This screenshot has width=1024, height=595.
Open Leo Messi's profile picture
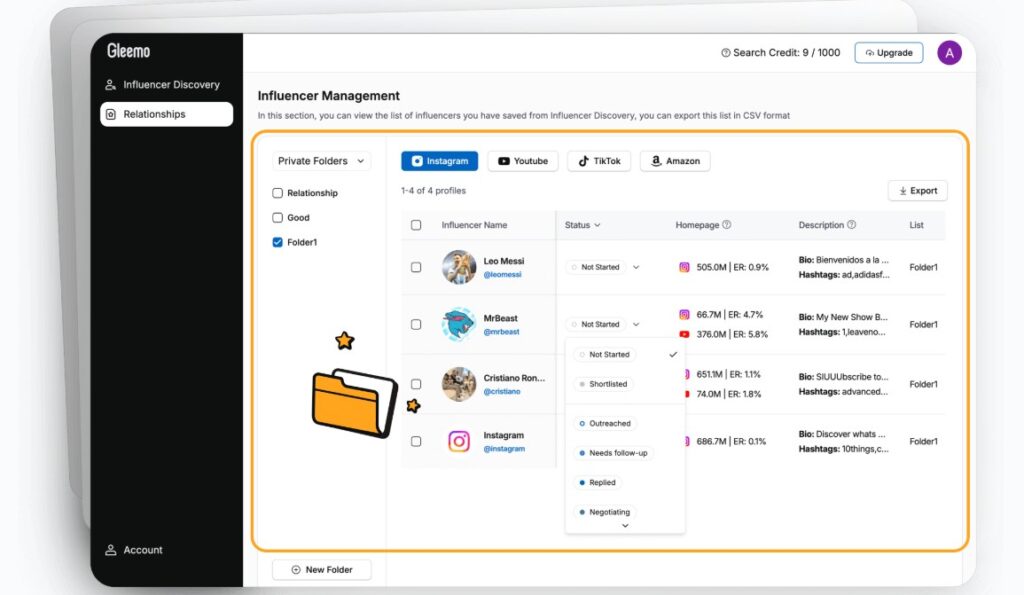click(458, 267)
